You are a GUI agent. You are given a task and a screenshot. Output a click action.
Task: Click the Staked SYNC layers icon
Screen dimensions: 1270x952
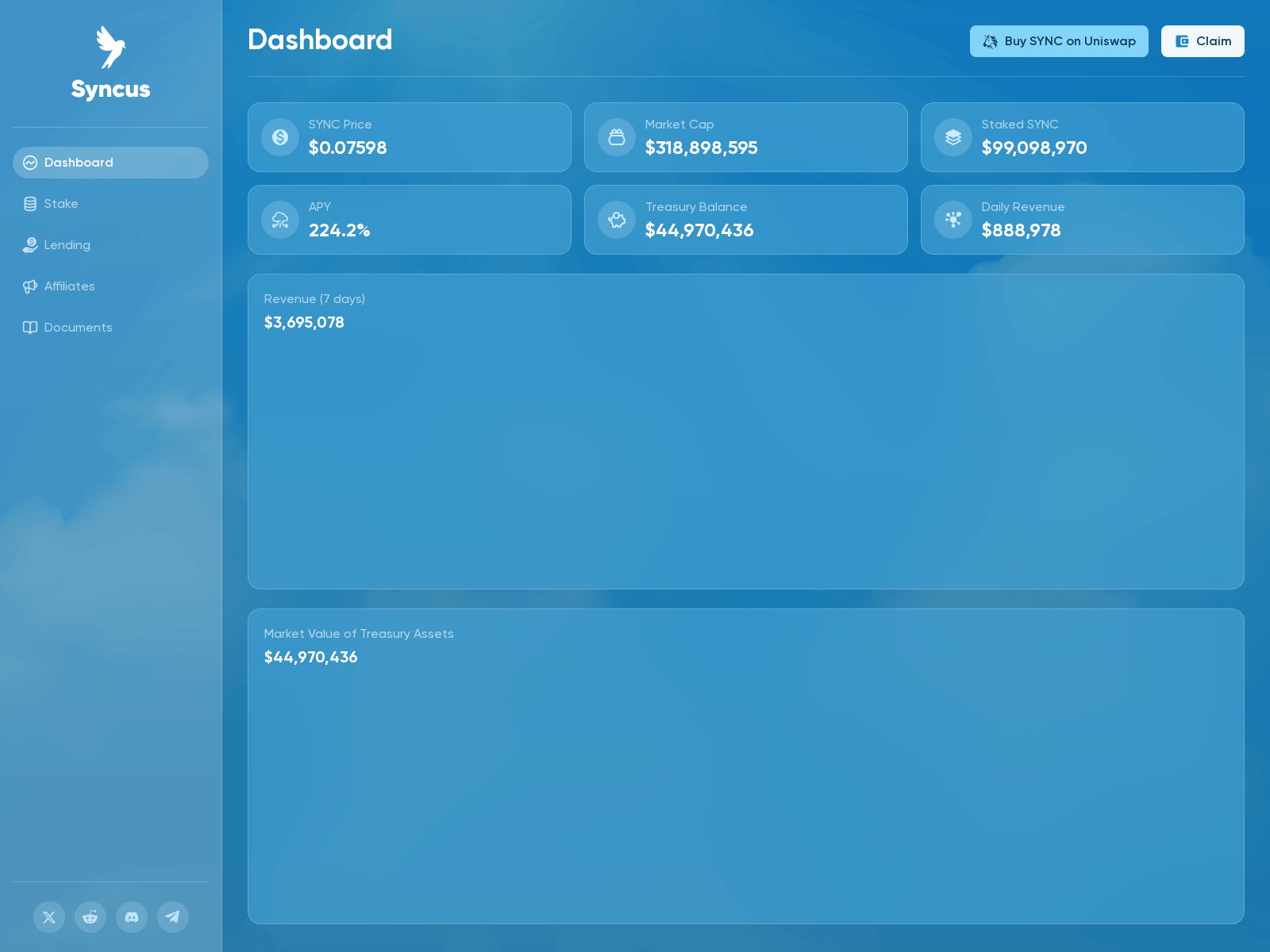tap(953, 137)
